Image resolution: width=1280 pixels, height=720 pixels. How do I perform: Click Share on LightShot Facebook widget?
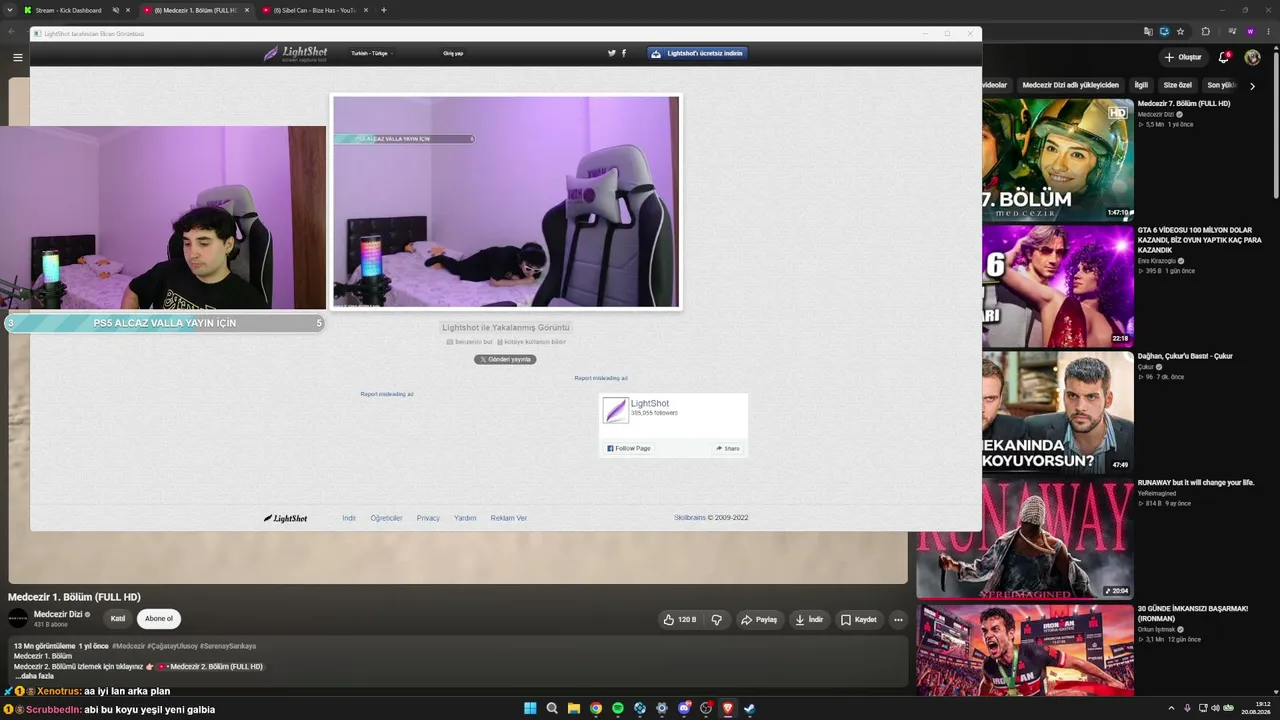[x=728, y=448]
